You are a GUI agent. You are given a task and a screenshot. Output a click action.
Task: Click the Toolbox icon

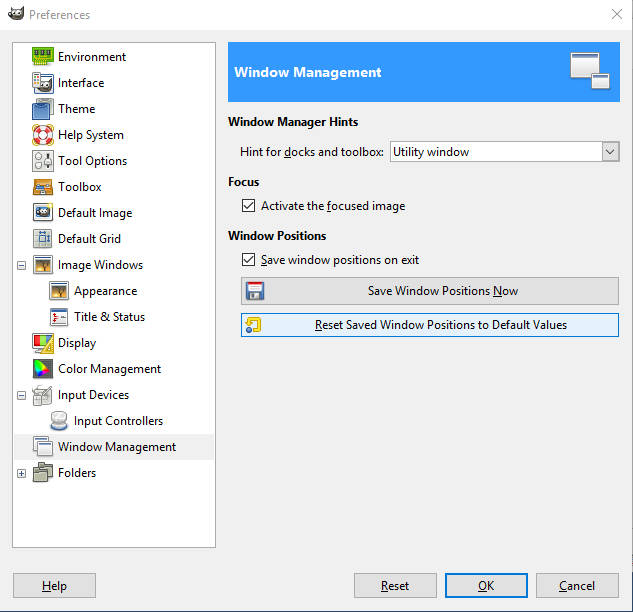point(42,187)
